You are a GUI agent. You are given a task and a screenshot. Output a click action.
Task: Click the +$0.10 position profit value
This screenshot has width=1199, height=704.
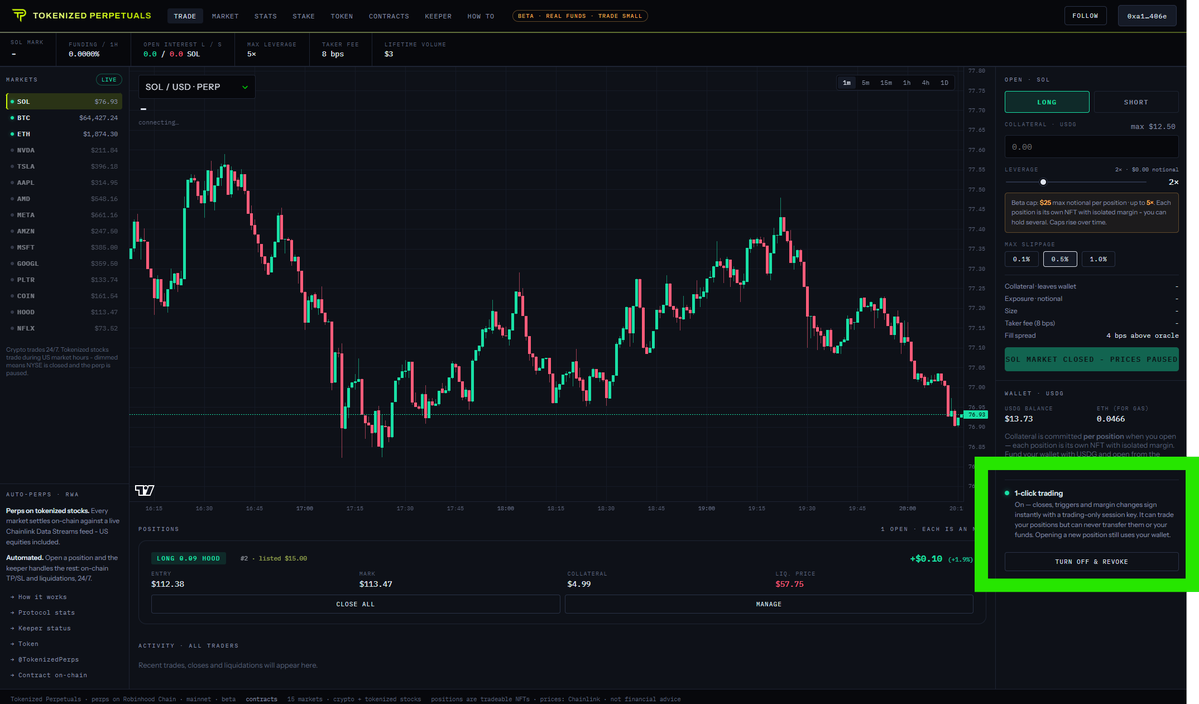pyautogui.click(x=926, y=559)
